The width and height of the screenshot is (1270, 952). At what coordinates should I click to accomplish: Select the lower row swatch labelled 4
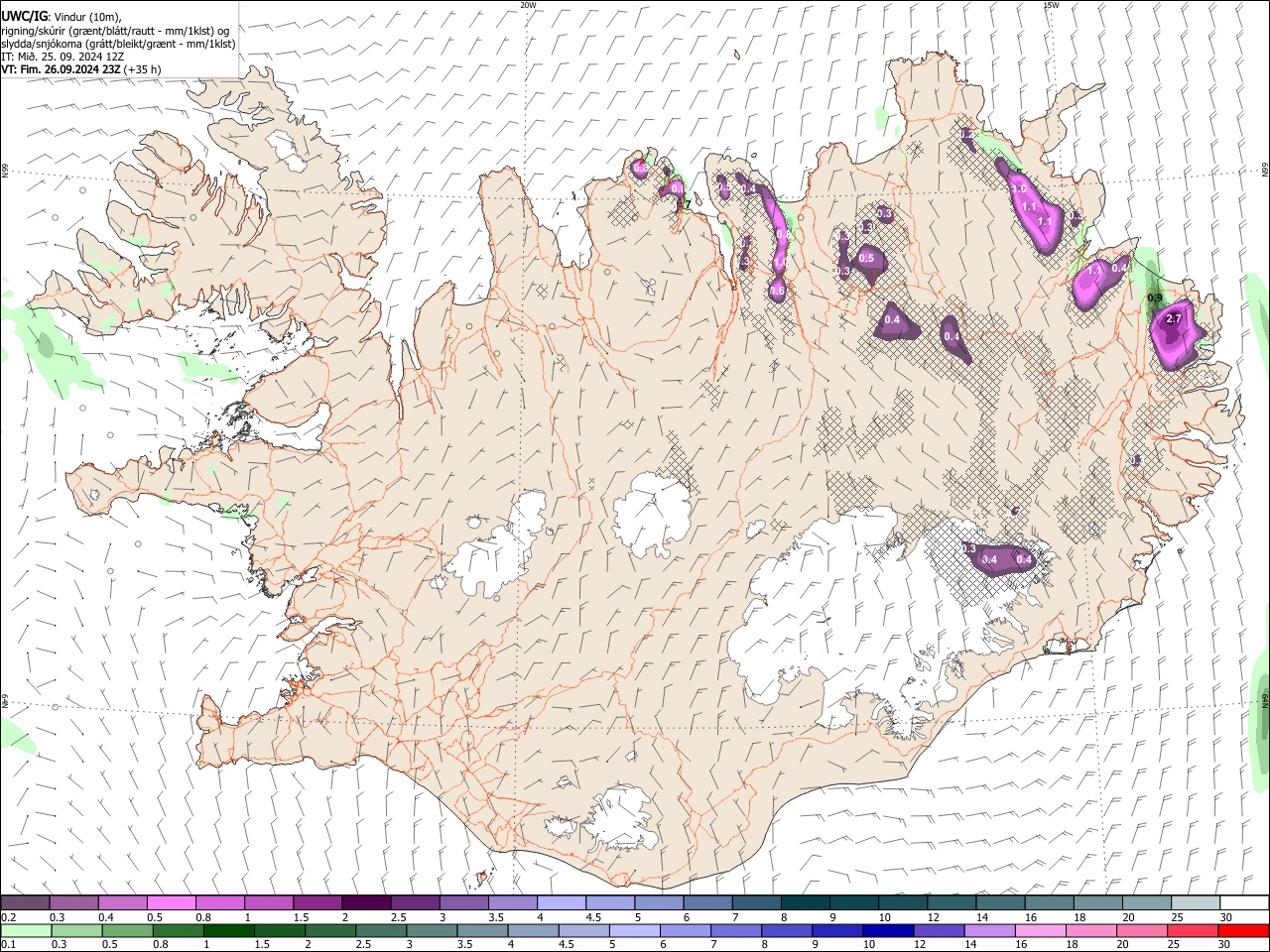point(533,930)
